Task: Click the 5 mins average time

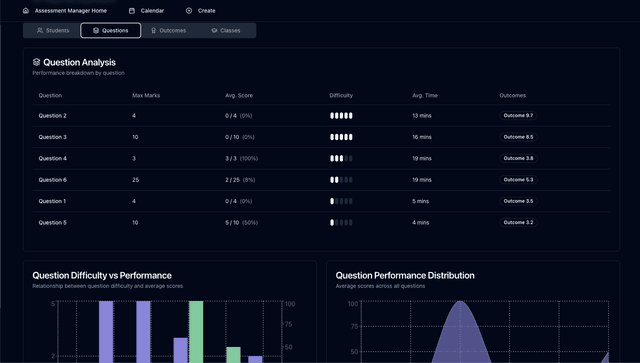Action: point(420,201)
